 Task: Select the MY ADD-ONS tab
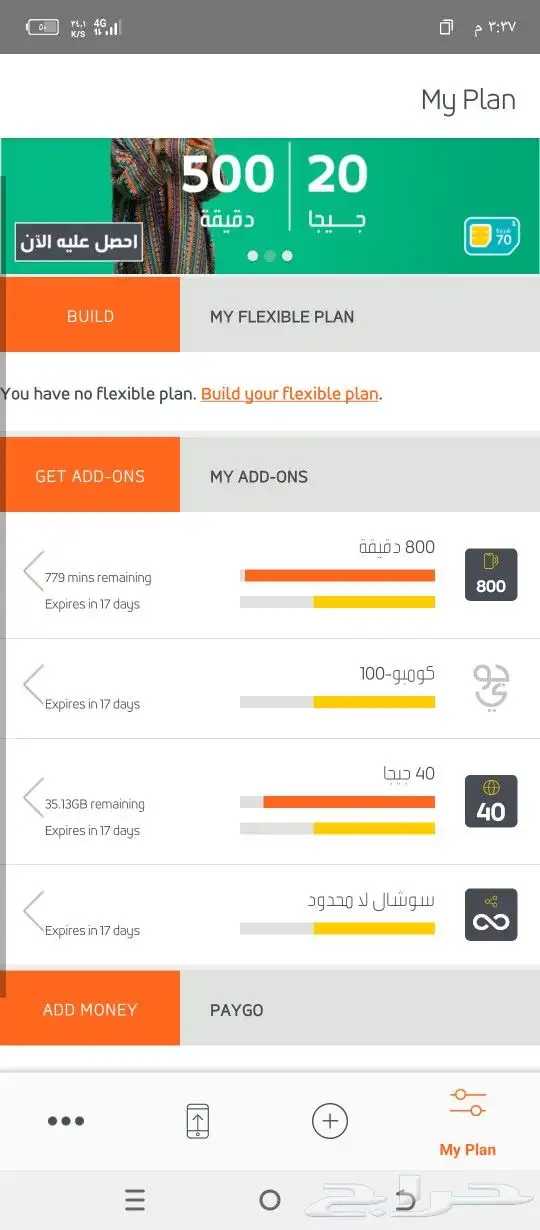point(360,476)
